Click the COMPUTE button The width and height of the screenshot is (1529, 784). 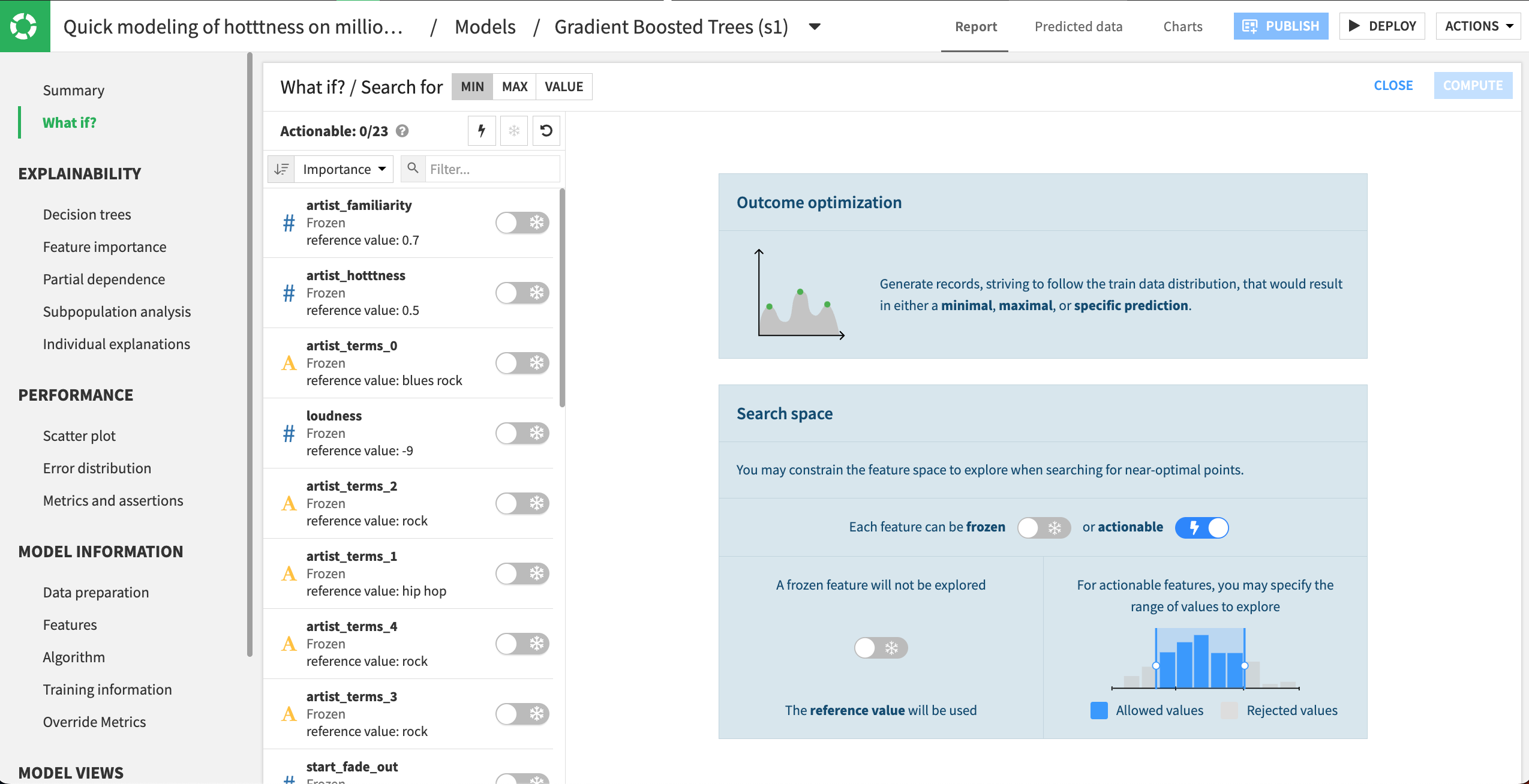1473,85
